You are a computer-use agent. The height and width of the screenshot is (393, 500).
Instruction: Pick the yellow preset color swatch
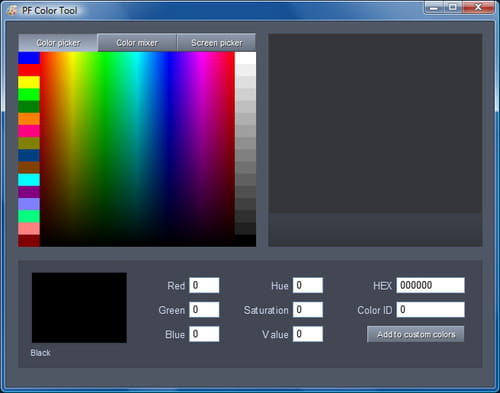[x=29, y=82]
